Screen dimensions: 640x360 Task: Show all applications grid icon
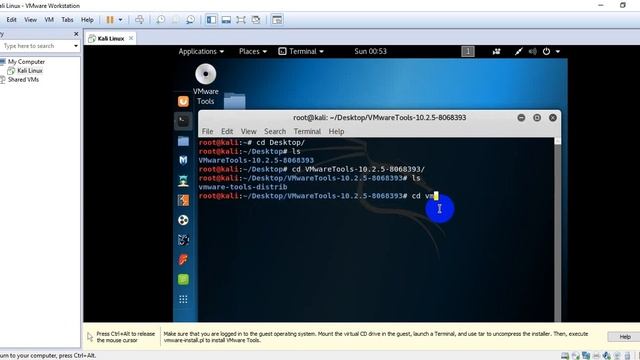point(183,299)
